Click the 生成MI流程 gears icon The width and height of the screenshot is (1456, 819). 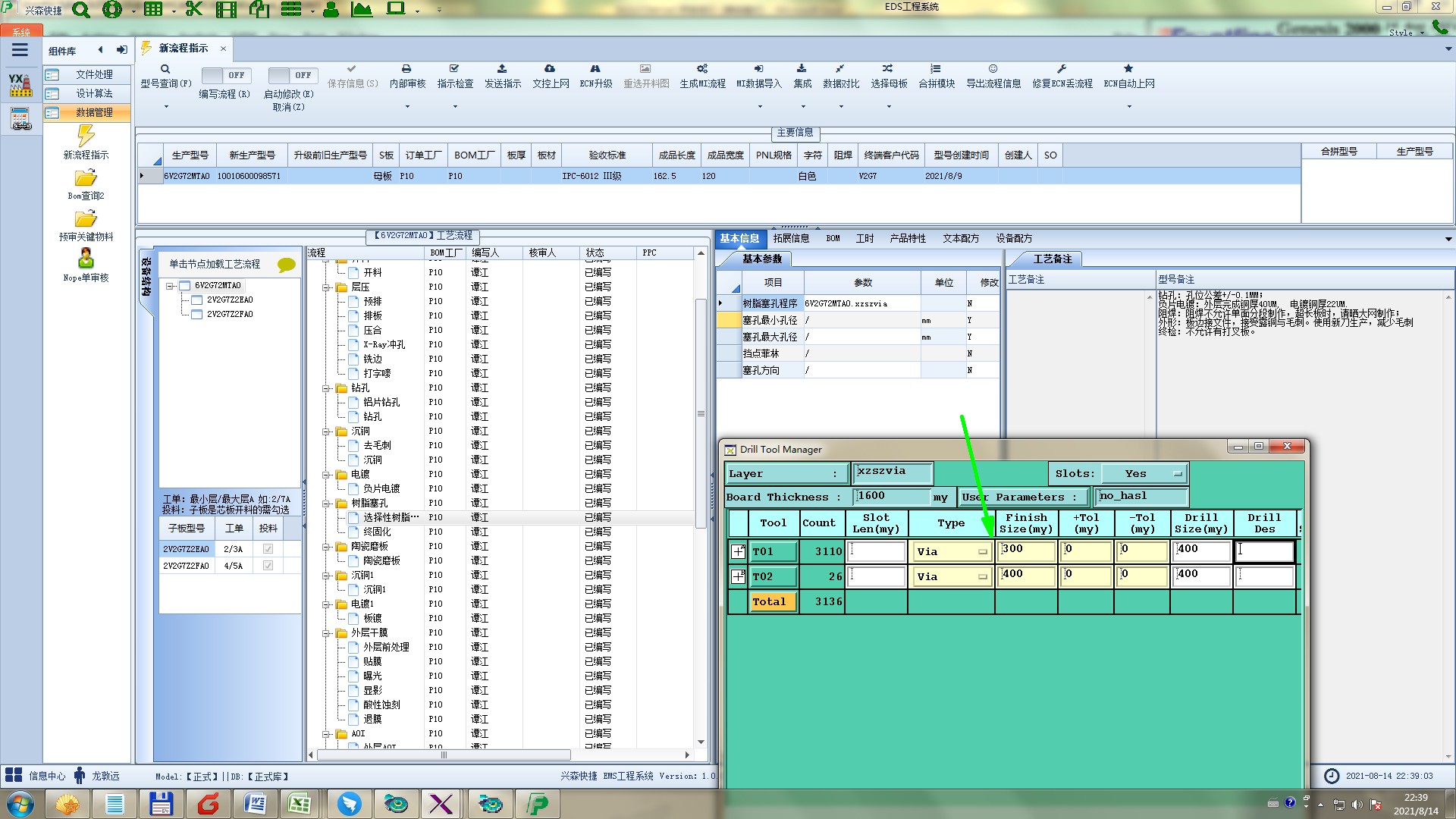[702, 69]
